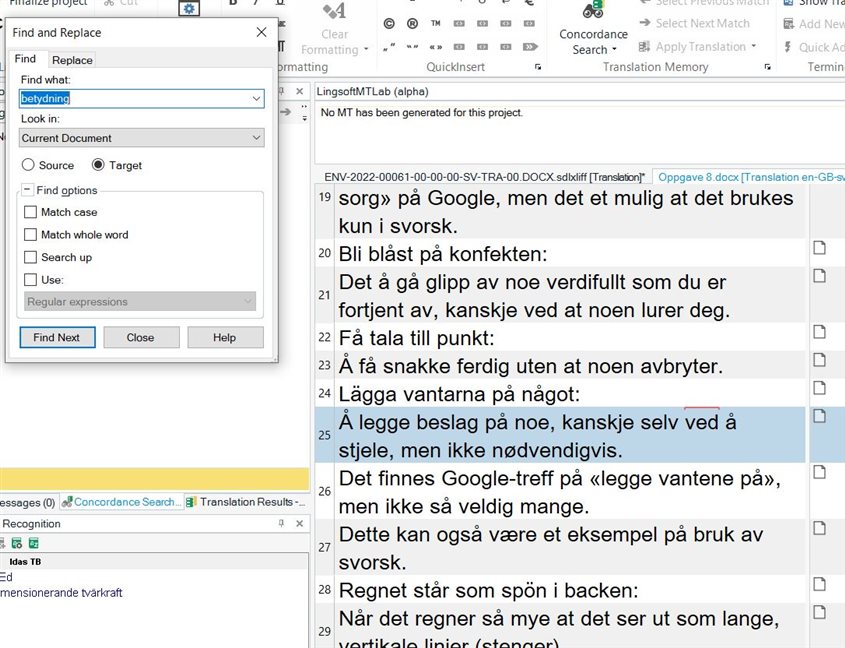Viewport: 845px width, 648px height.
Task: Enable the Search up checkbox
Action: click(x=31, y=257)
